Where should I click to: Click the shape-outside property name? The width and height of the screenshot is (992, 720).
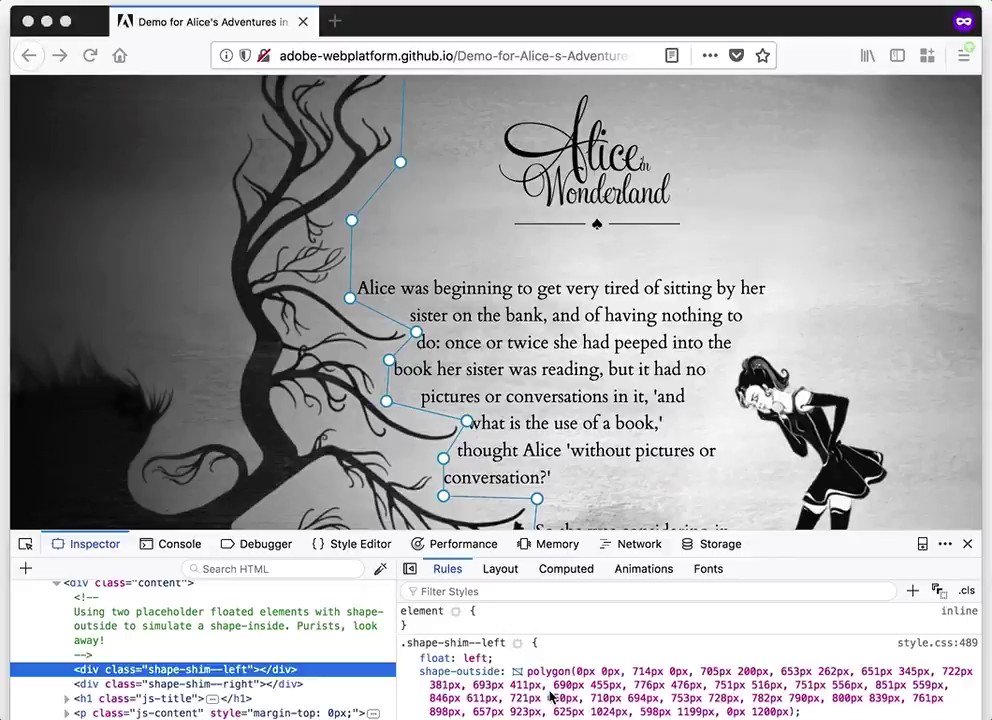461,671
